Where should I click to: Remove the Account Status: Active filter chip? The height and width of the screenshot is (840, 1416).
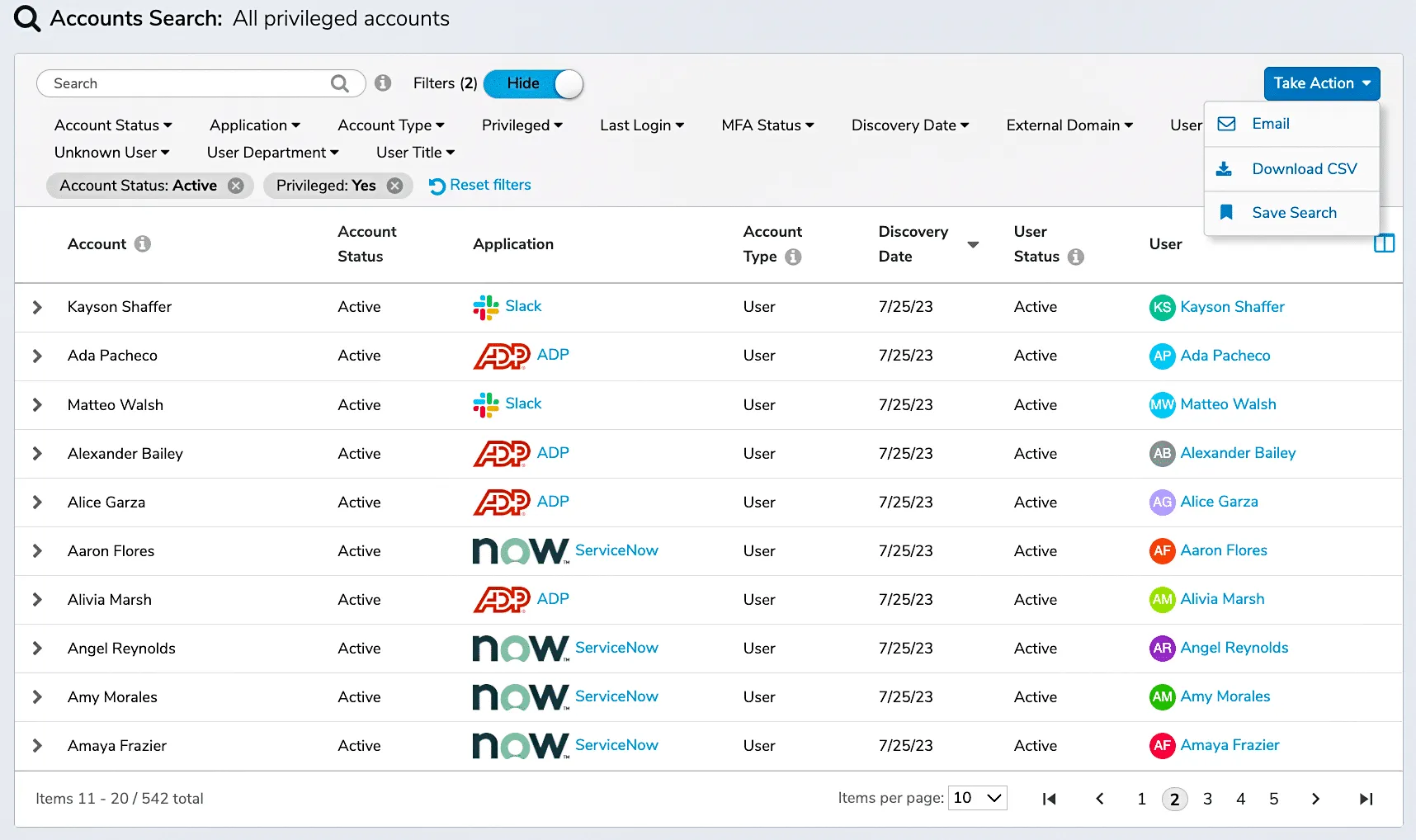(x=236, y=186)
